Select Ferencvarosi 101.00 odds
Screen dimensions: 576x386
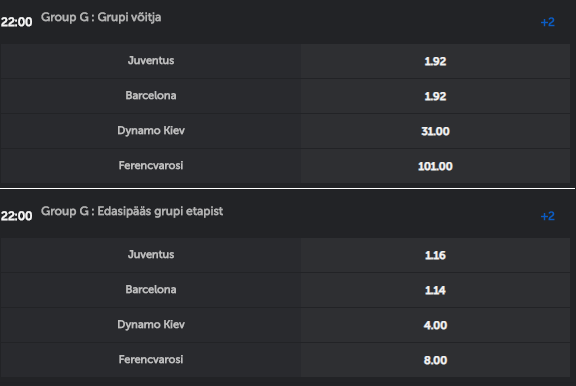pyautogui.click(x=435, y=166)
